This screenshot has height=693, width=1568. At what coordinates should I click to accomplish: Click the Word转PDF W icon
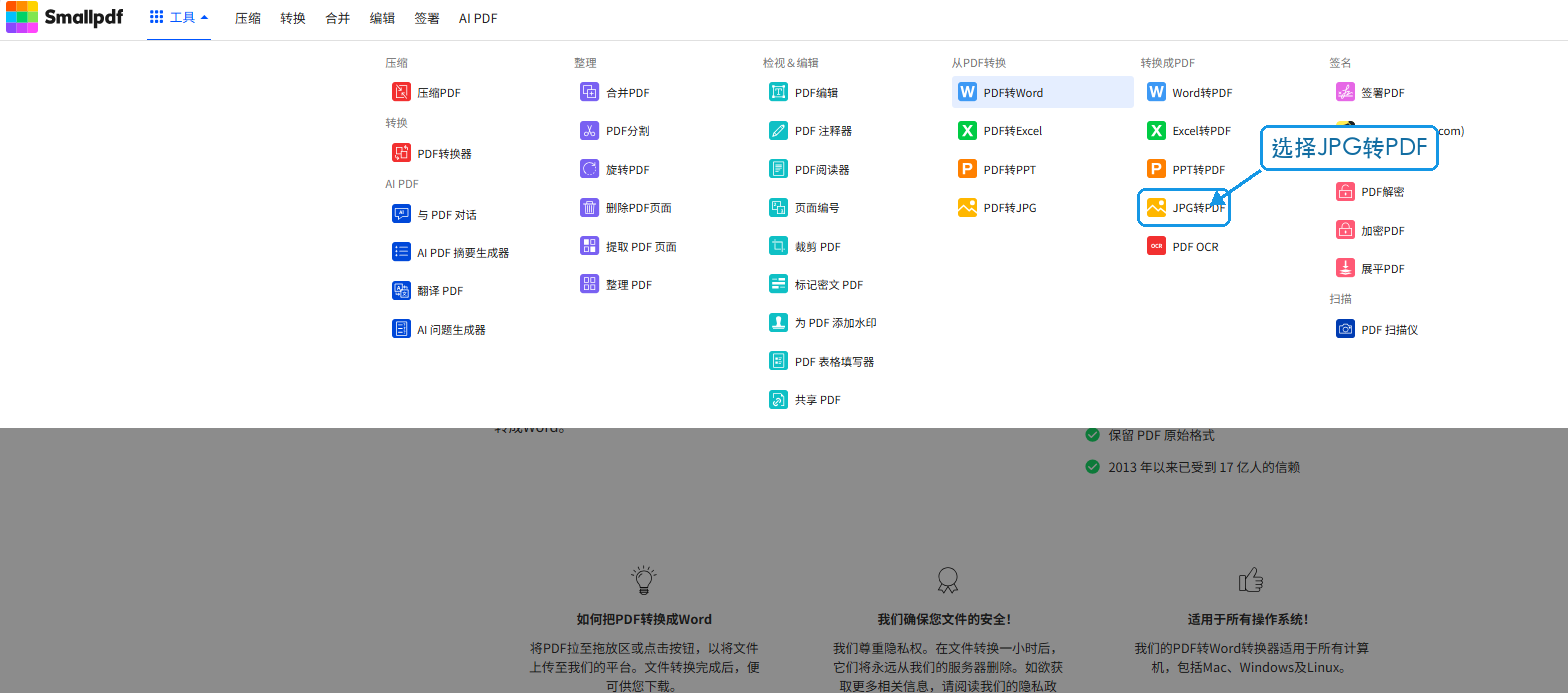(x=1156, y=92)
